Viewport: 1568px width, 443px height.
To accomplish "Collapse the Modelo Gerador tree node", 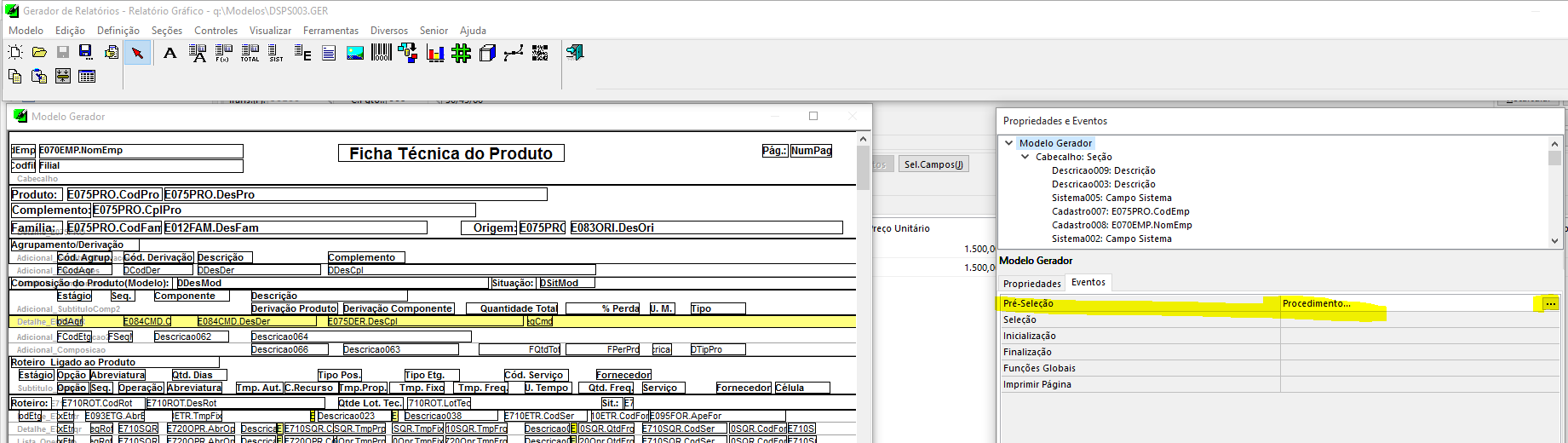I will click(x=1009, y=143).
